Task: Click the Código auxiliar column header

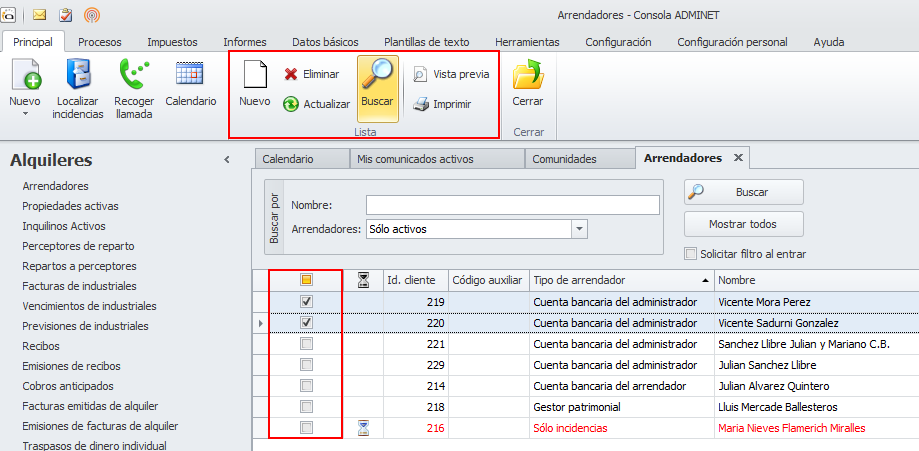Action: click(x=489, y=280)
